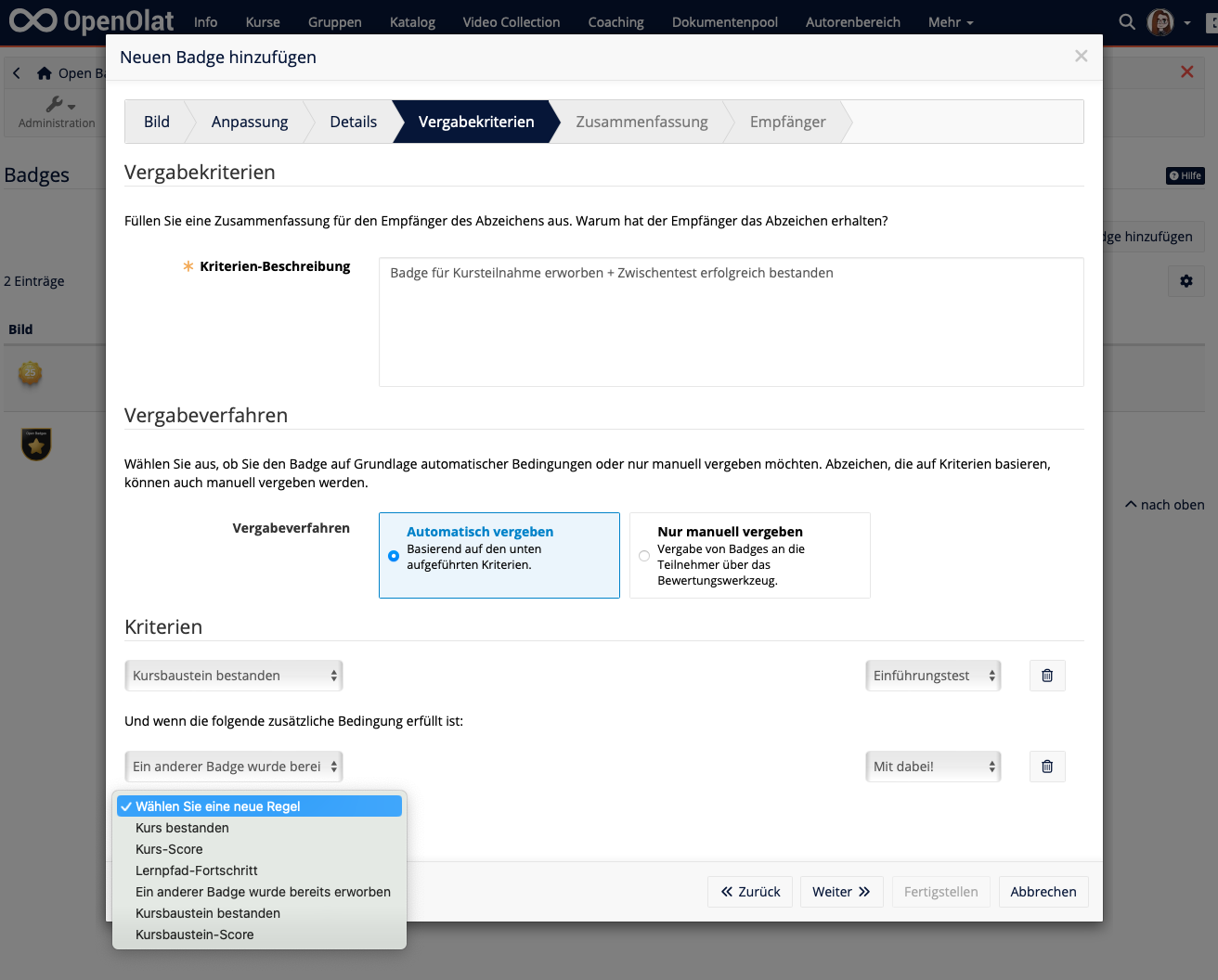Remove the 'Mit dabei!' condition via trash icon
Viewport: 1218px width, 980px height.
coord(1047,767)
